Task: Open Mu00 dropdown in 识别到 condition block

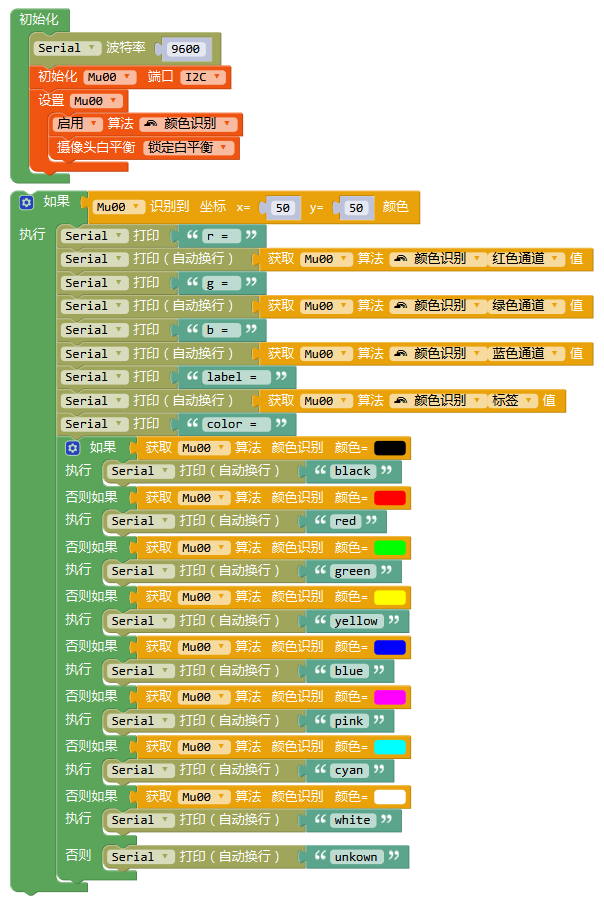Action: click(119, 207)
